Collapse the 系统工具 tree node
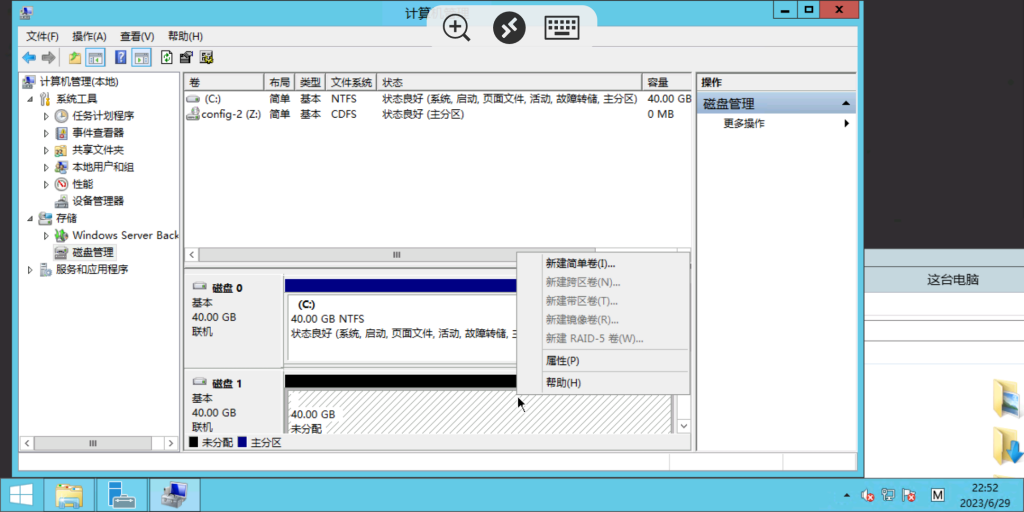Image resolution: width=1024 pixels, height=512 pixels. 29,99
